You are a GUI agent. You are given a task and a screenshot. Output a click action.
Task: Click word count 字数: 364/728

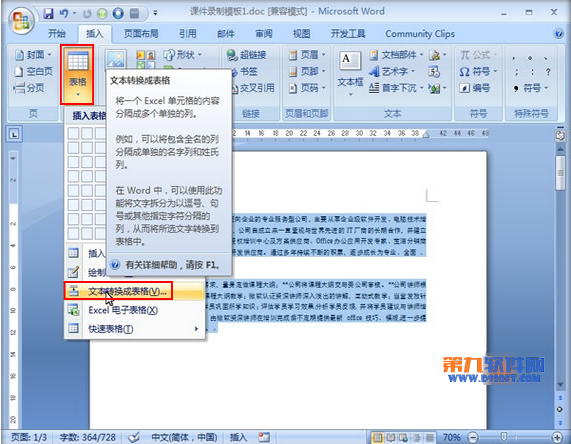coord(87,437)
